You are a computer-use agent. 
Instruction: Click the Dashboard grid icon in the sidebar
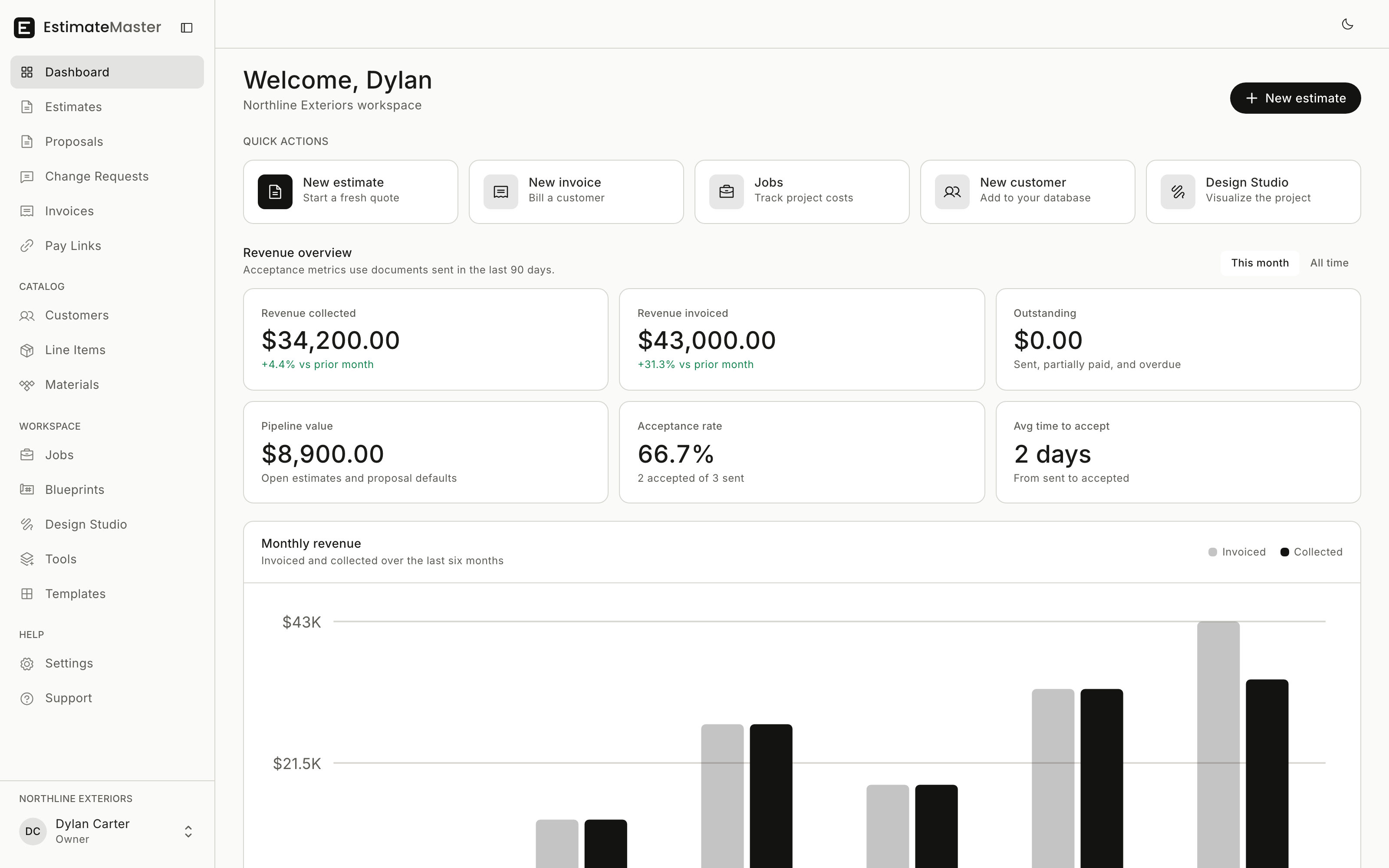pos(27,72)
